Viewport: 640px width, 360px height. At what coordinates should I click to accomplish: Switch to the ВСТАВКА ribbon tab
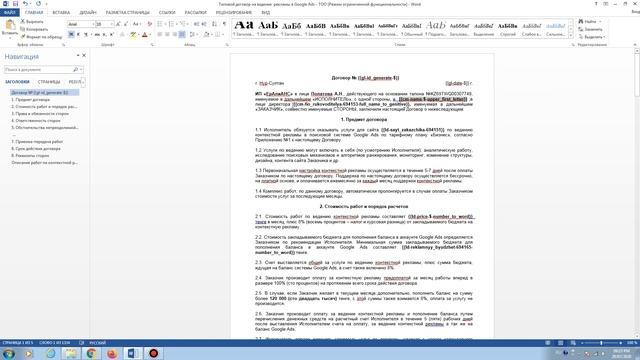pyautogui.click(x=61, y=13)
